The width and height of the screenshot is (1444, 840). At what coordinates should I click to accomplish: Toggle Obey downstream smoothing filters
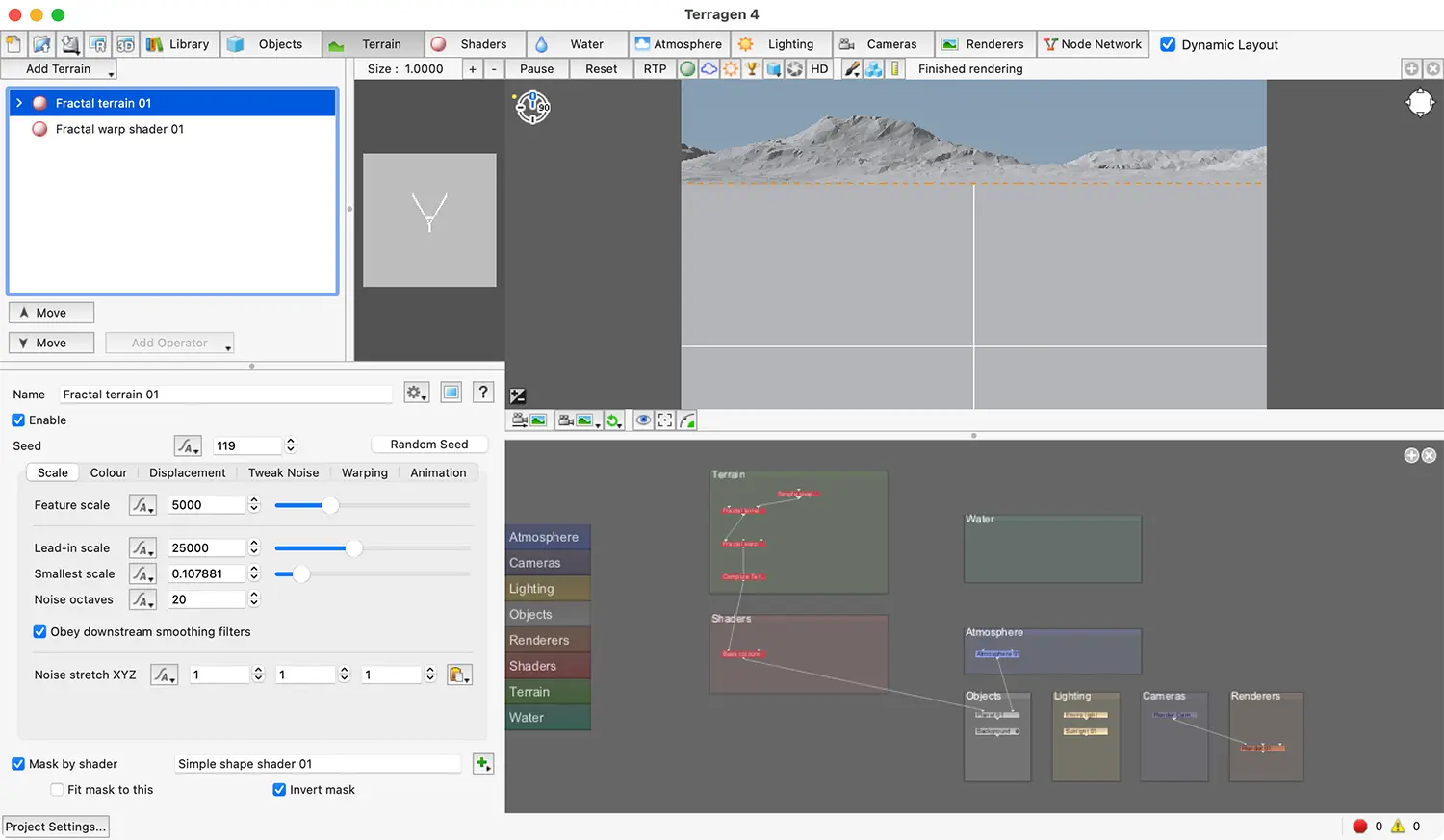click(x=40, y=632)
